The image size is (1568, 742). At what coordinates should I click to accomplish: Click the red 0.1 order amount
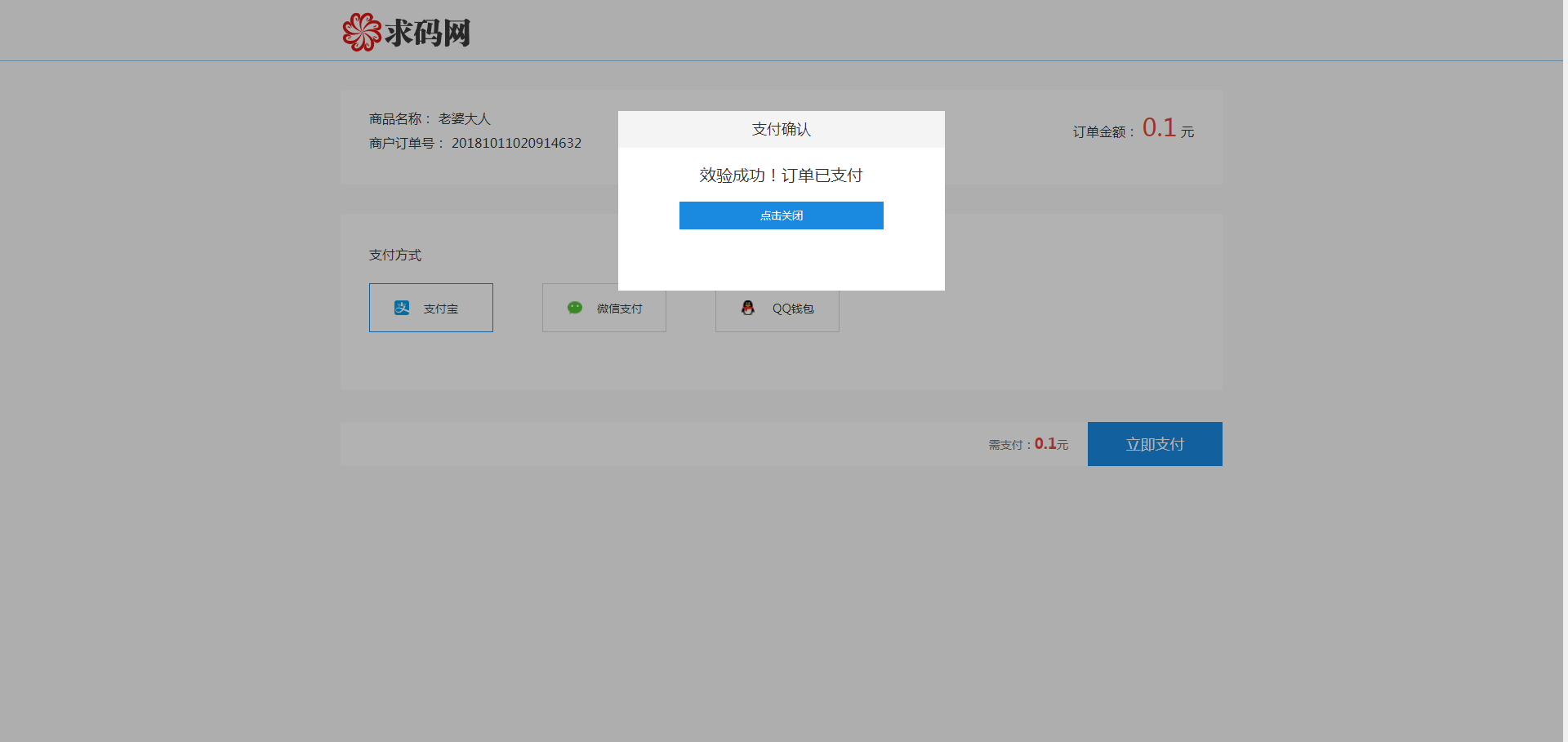point(1158,128)
